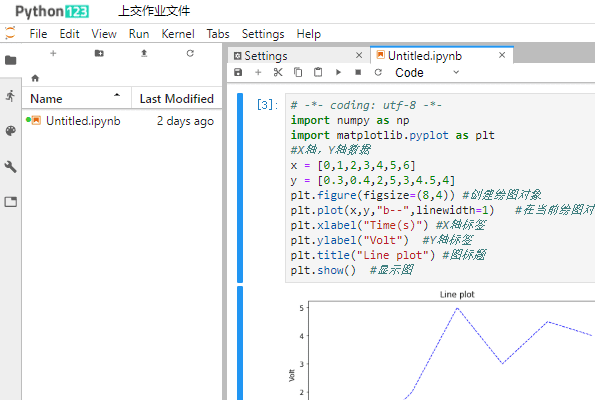Open the Edit menu
The width and height of the screenshot is (595, 400).
click(x=69, y=34)
